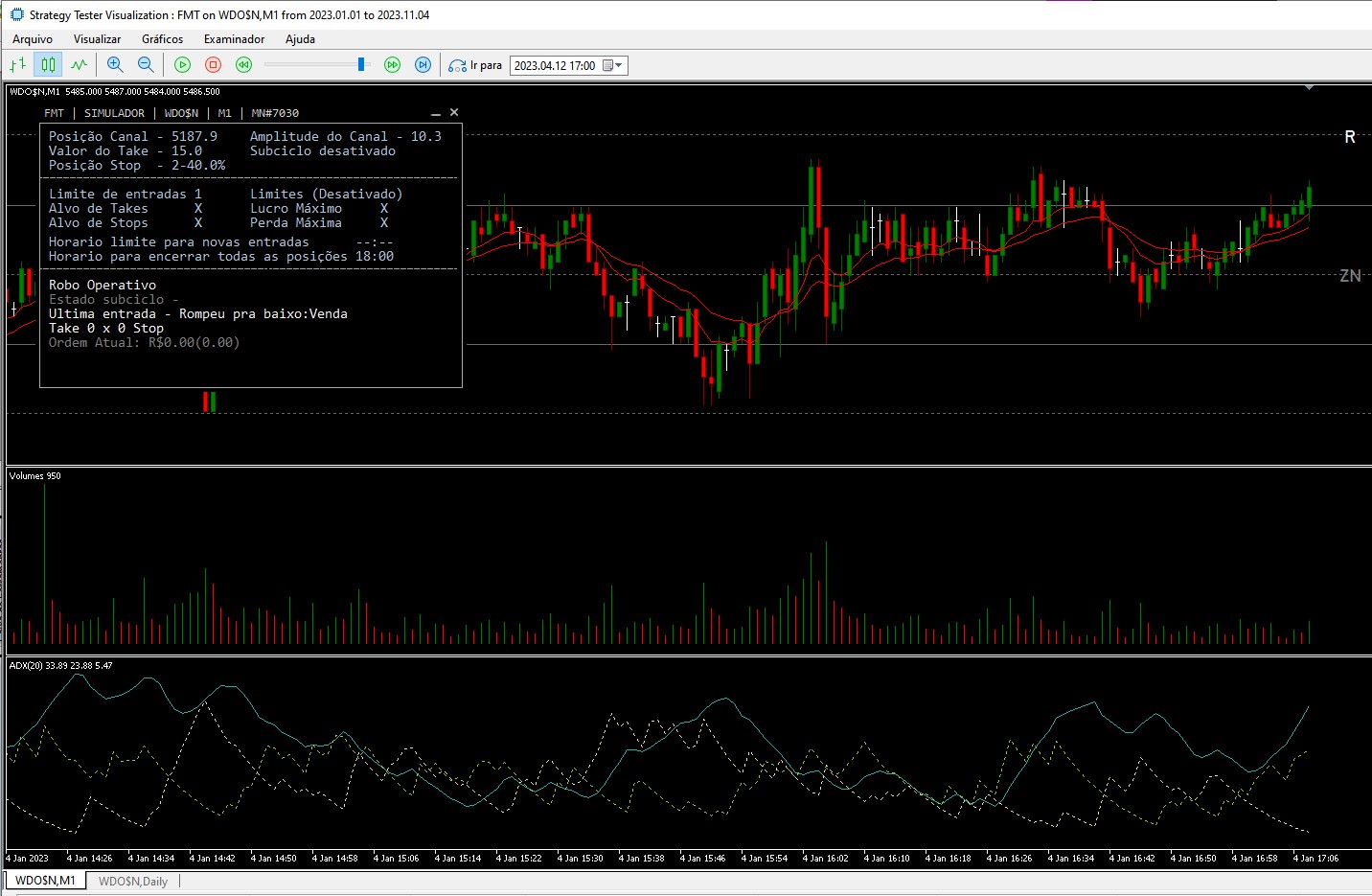Click the 'Ir para' go-to button

click(x=475, y=65)
